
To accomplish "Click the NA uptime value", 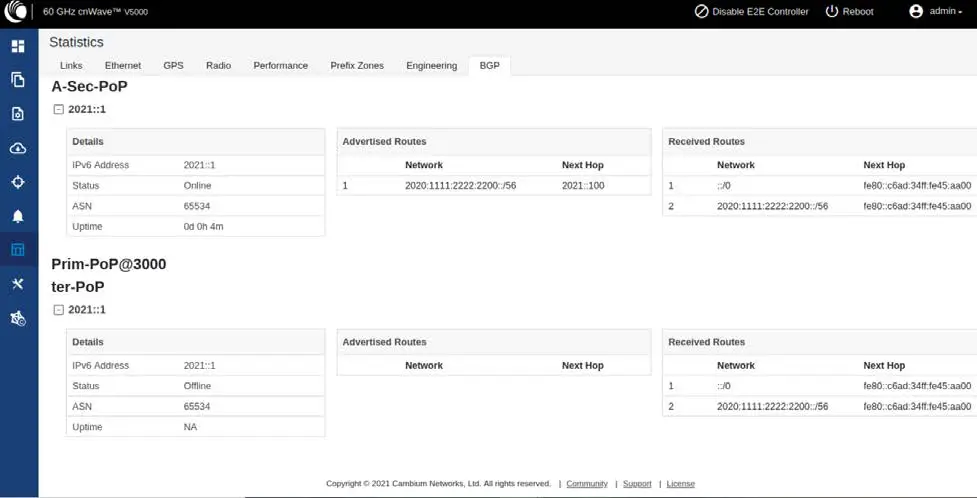I will click(190, 427).
